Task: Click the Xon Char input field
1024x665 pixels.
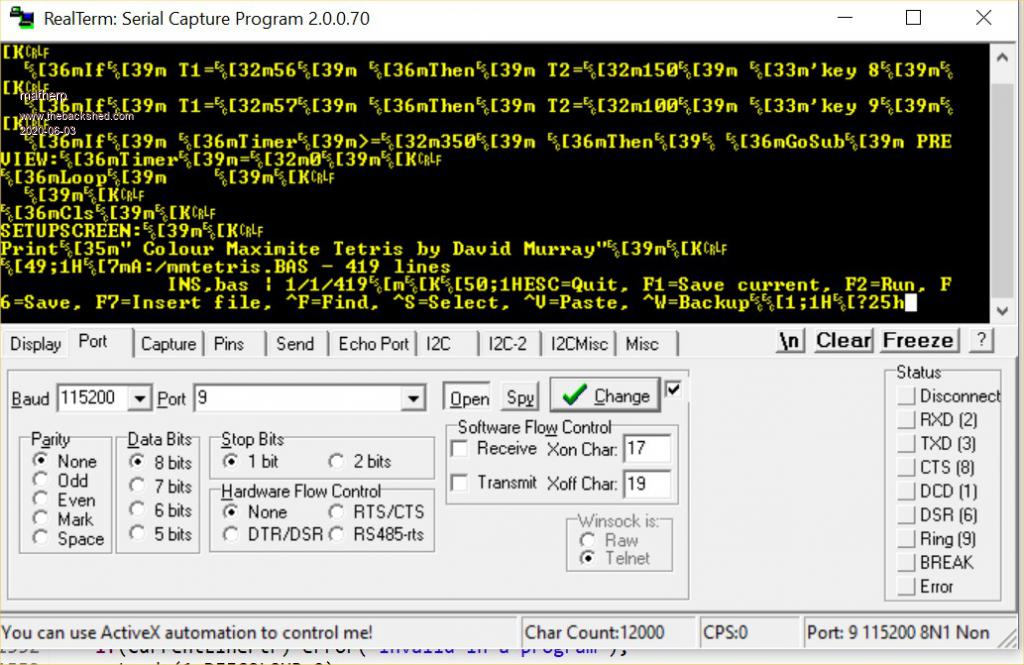Action: click(646, 450)
